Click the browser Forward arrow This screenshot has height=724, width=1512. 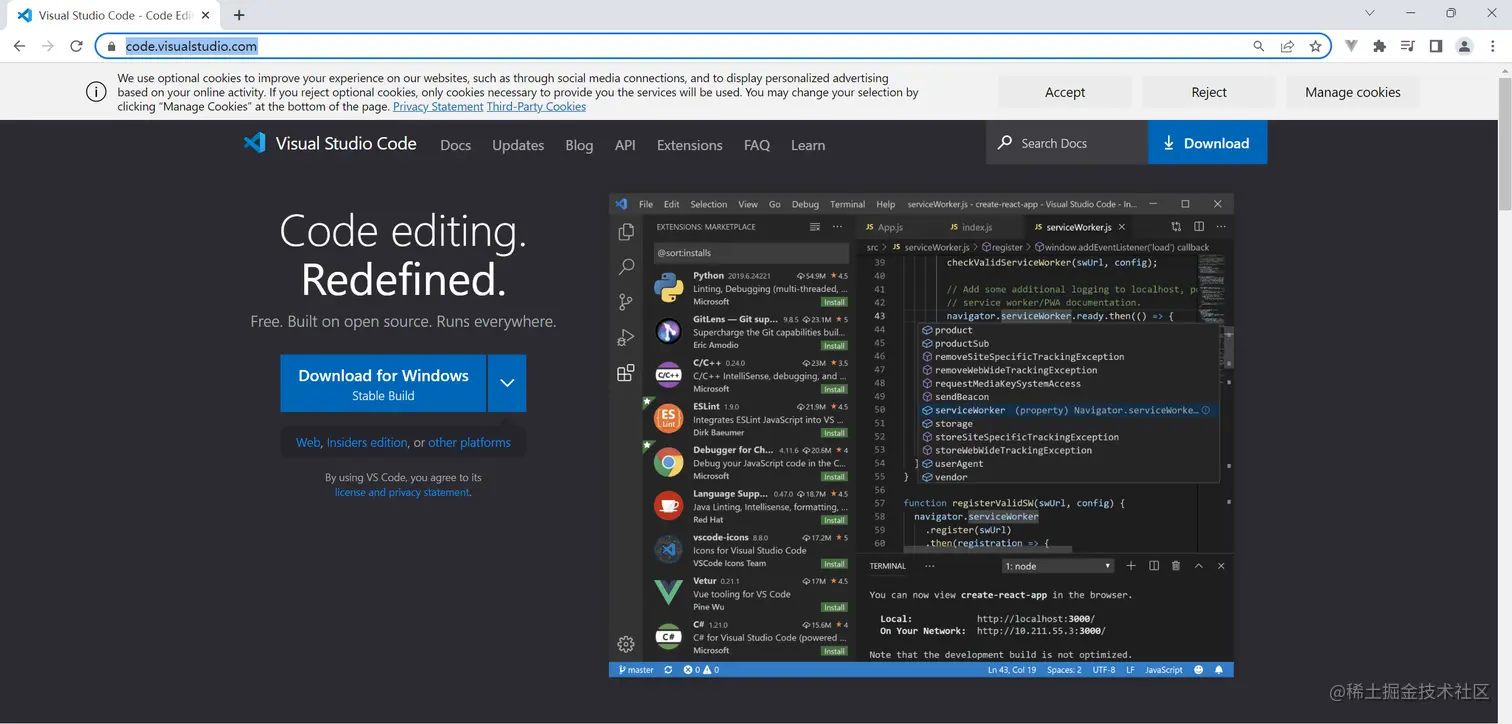[47, 46]
